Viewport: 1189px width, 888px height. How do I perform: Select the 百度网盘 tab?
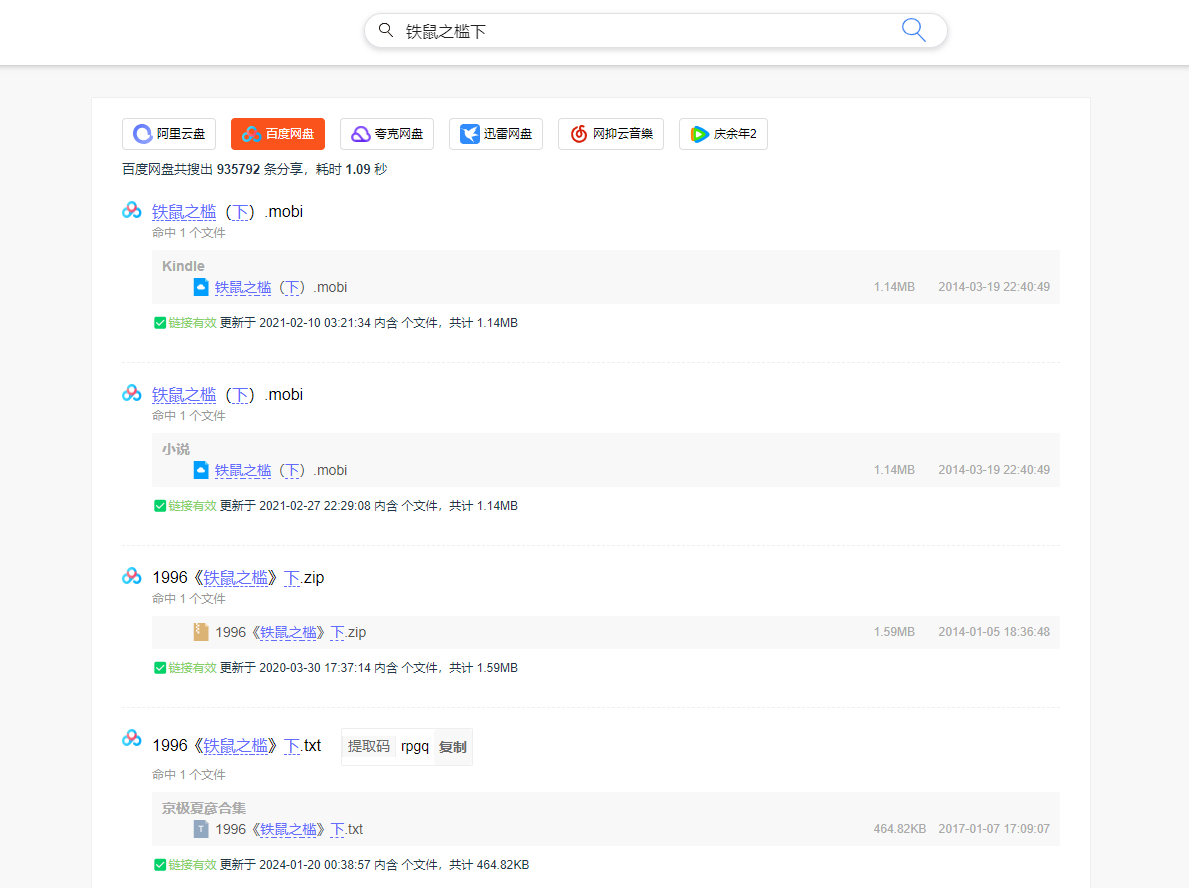[278, 134]
